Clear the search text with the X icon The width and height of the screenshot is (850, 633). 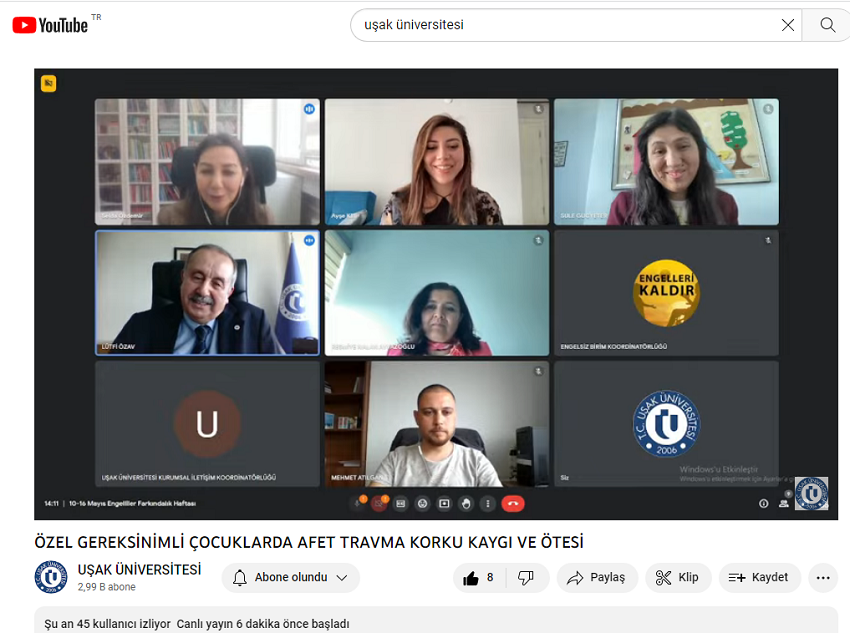[x=788, y=25]
